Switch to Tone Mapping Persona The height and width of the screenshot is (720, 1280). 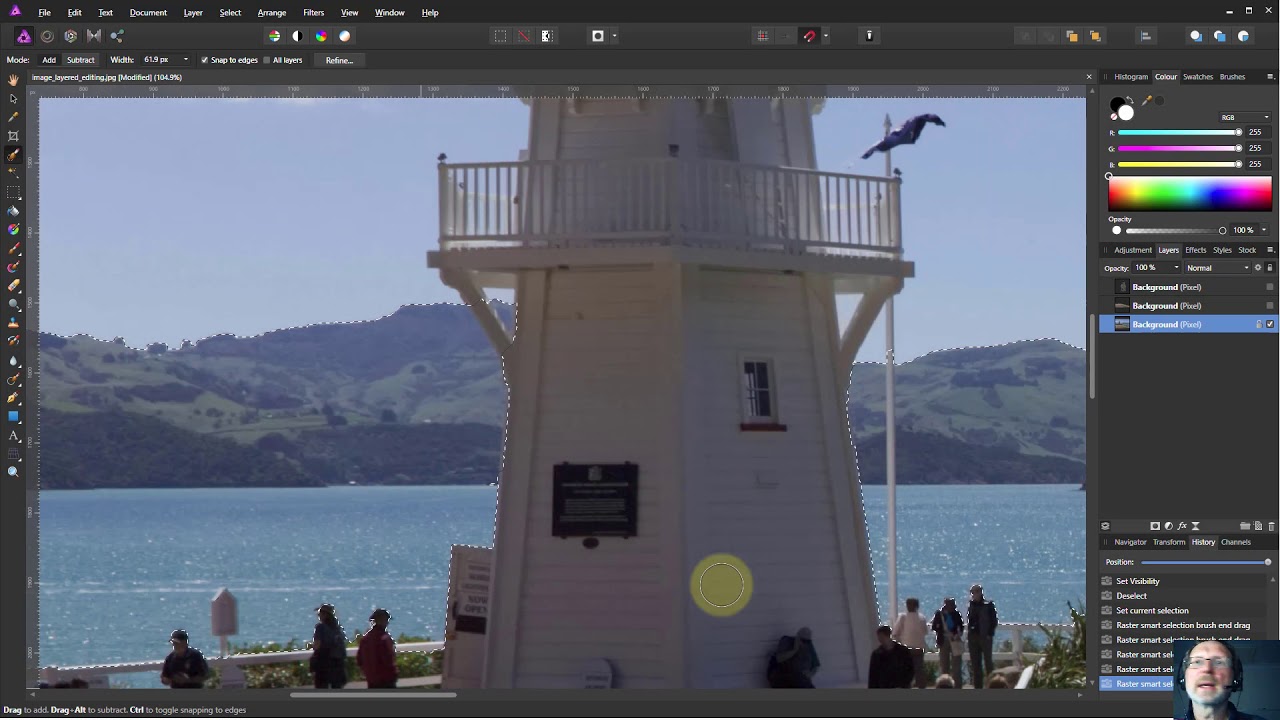pyautogui.click(x=94, y=36)
